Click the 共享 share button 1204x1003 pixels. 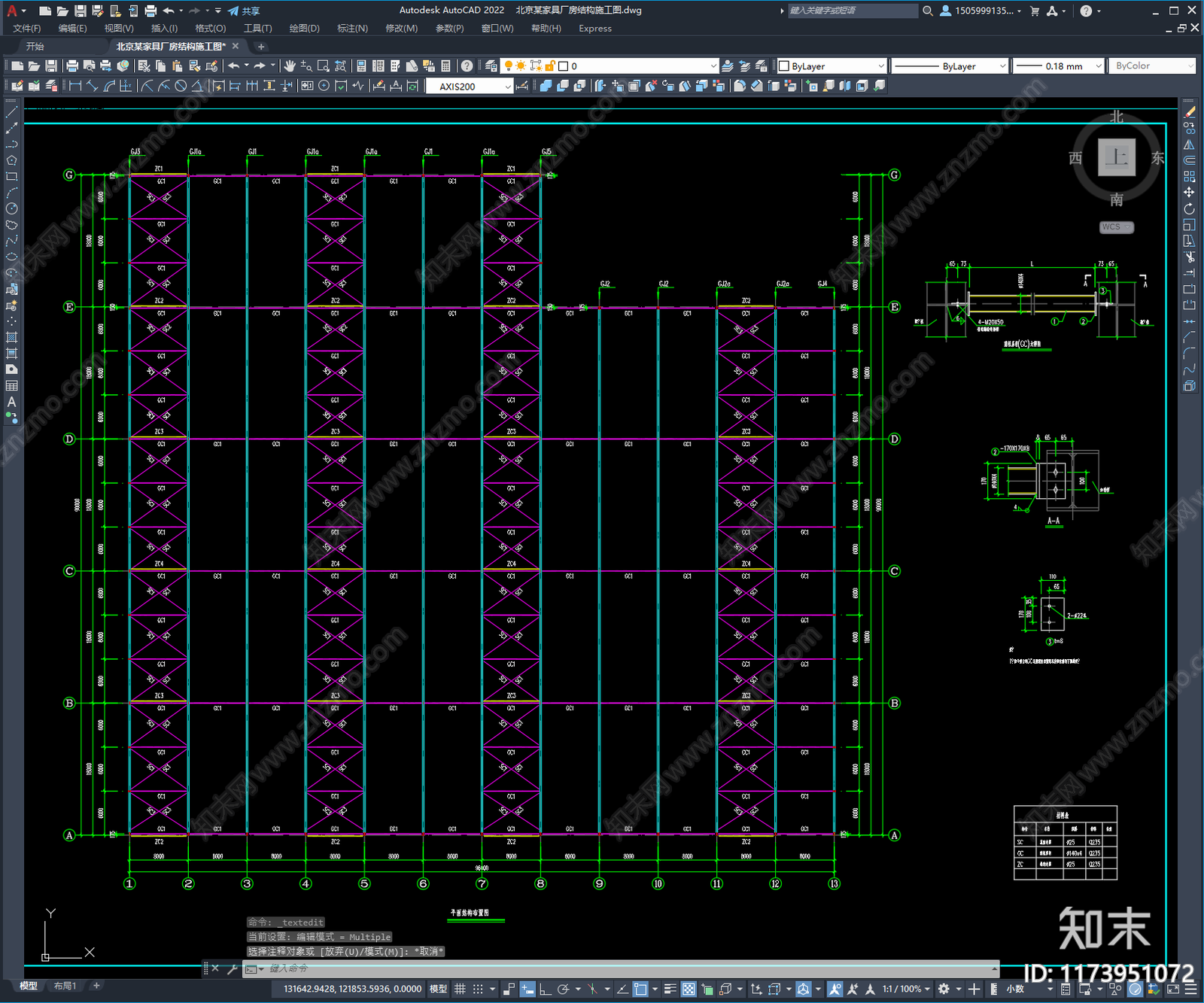(x=244, y=11)
